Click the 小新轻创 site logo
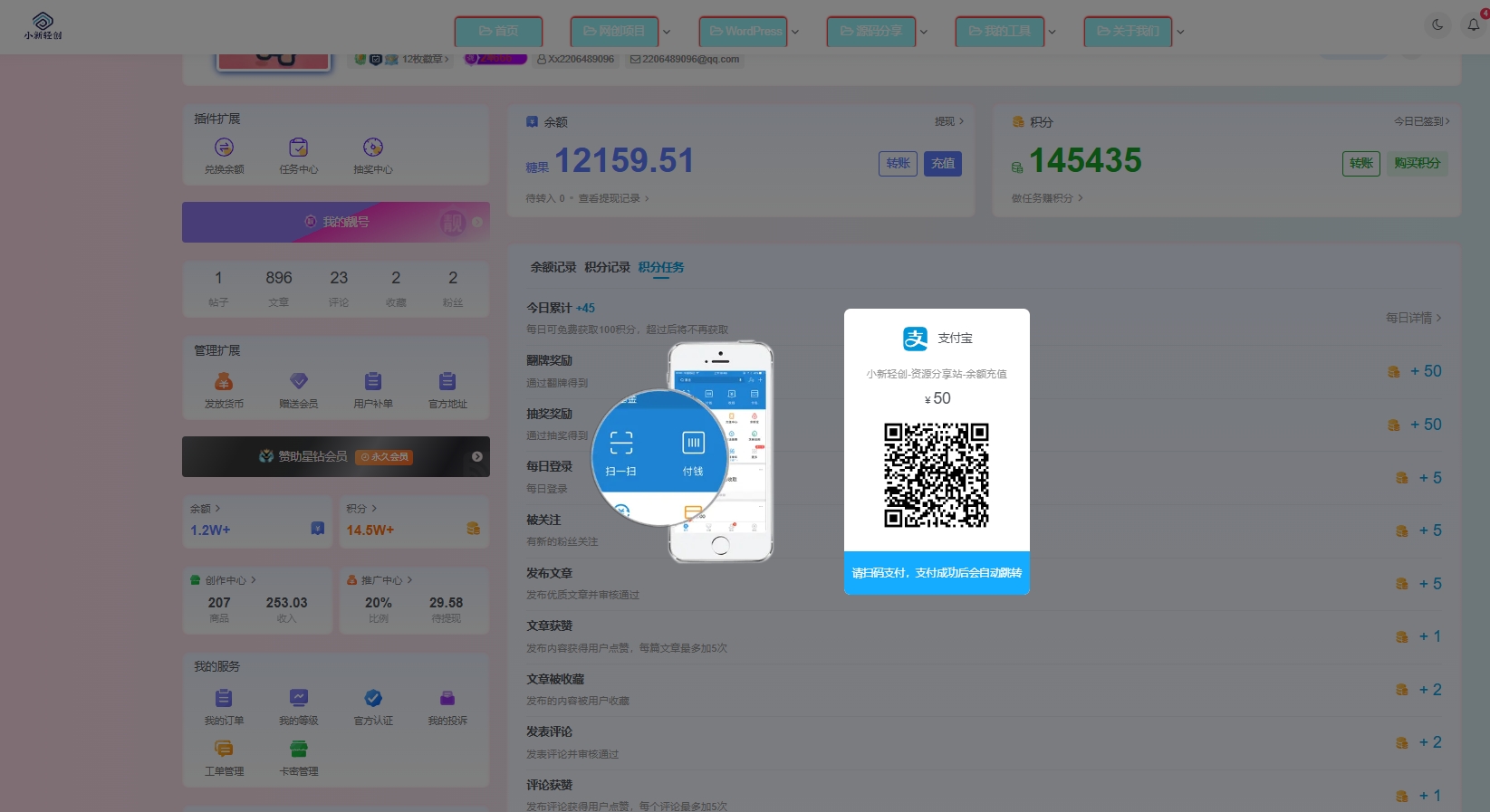 click(x=43, y=26)
